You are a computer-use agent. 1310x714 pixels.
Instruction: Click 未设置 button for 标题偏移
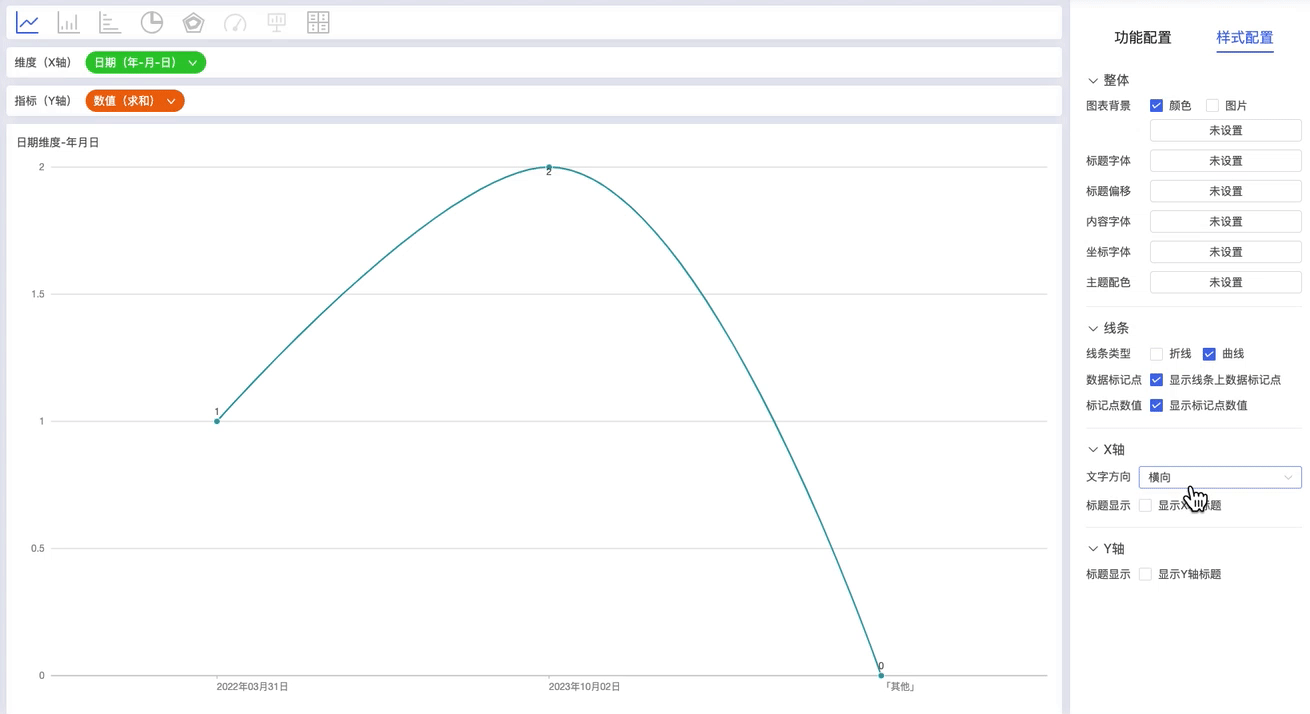click(x=1226, y=191)
